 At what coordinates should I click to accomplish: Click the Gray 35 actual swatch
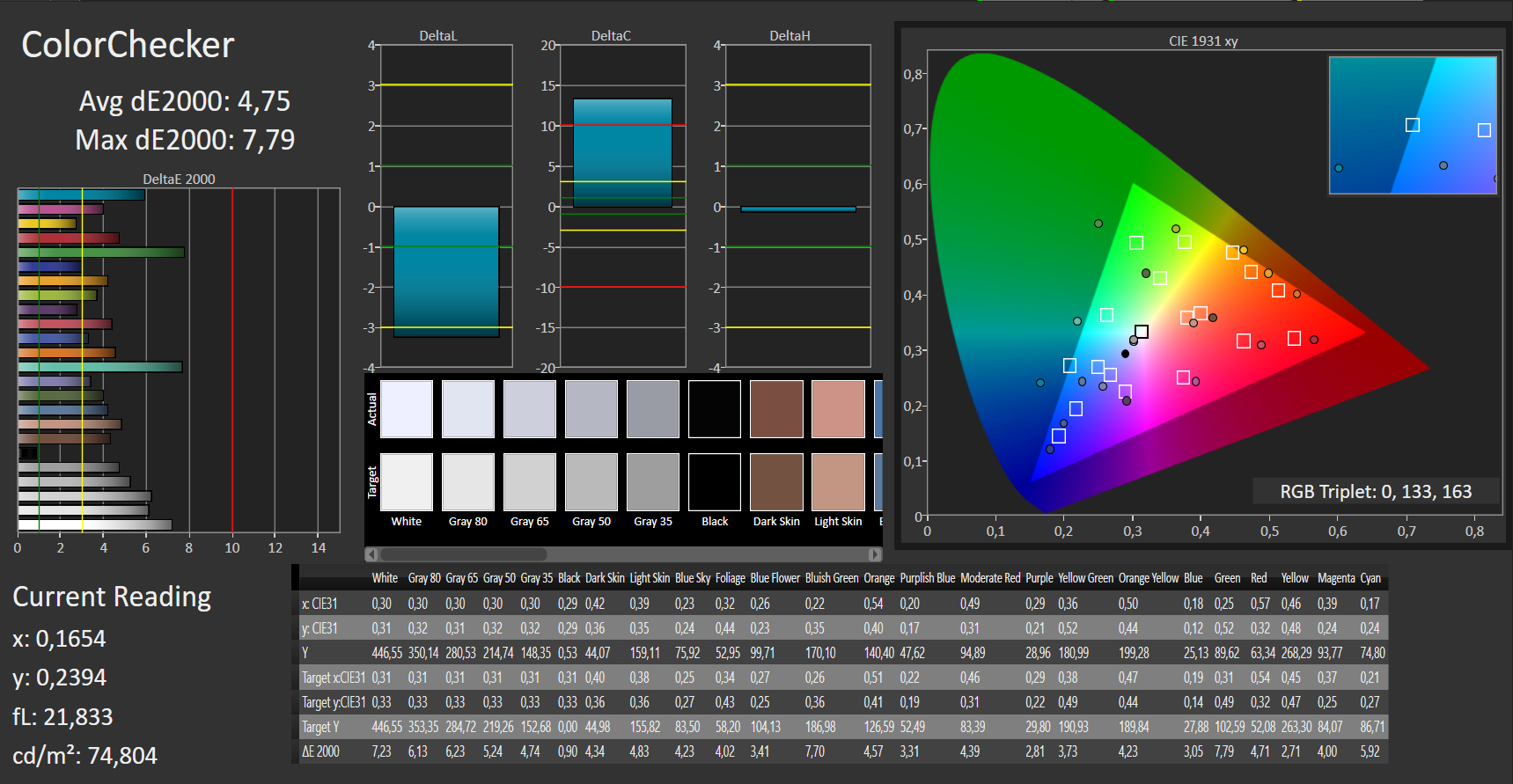(653, 409)
